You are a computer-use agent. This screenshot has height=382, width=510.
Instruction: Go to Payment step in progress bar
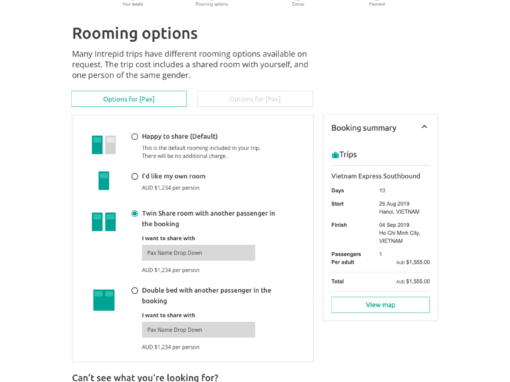[377, 4]
